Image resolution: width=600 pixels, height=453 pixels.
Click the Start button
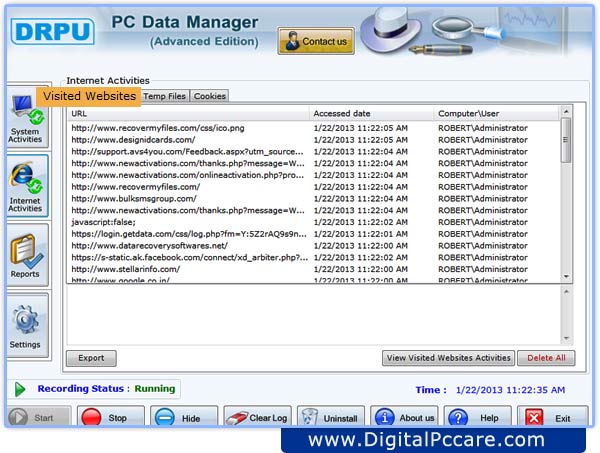(x=39, y=417)
